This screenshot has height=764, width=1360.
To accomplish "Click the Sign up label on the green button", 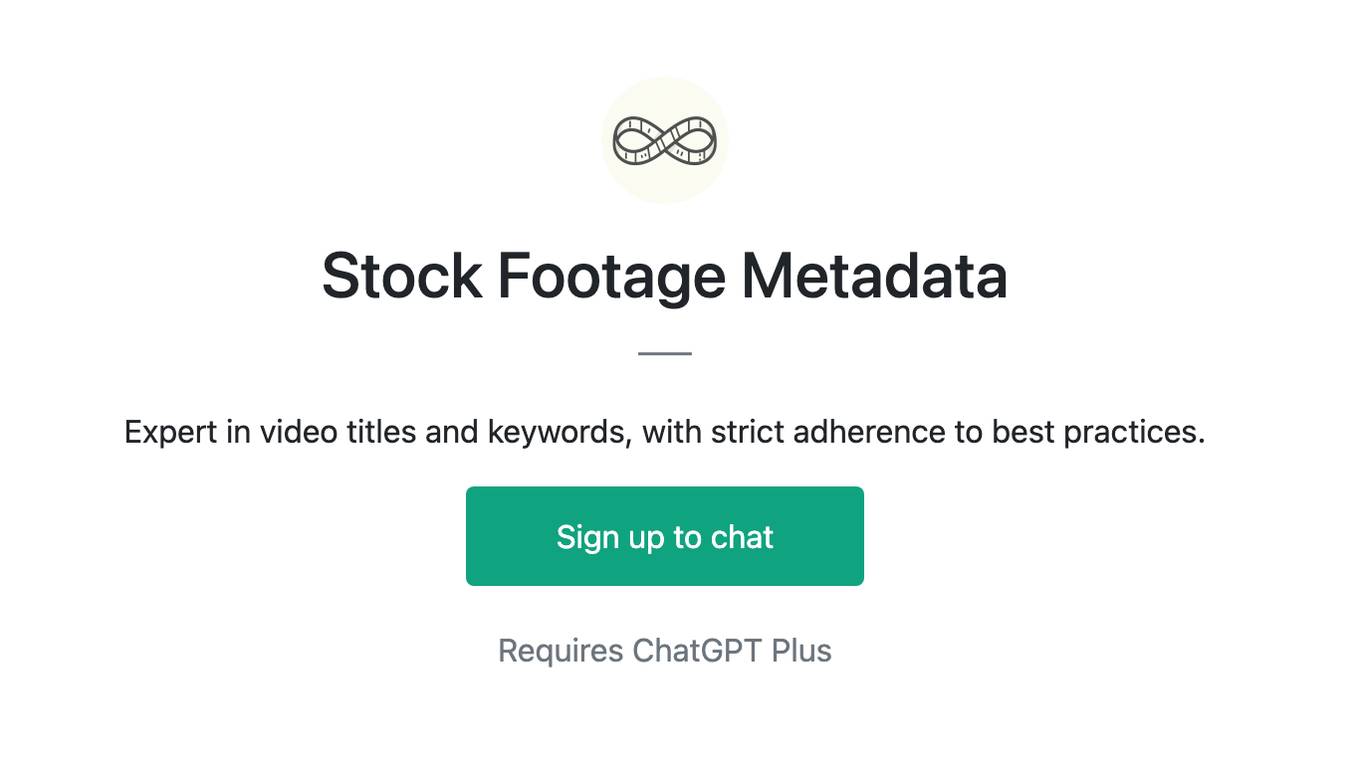I will tap(610, 537).
